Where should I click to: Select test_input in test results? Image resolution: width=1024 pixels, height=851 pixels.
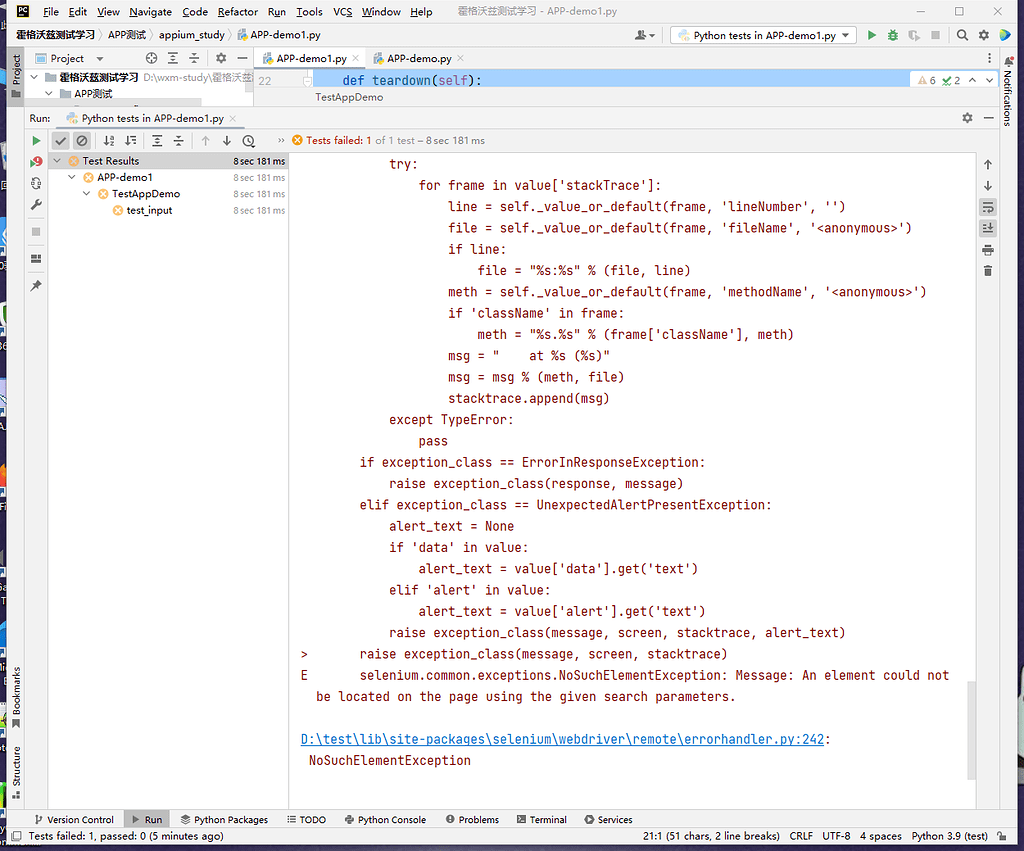[149, 210]
